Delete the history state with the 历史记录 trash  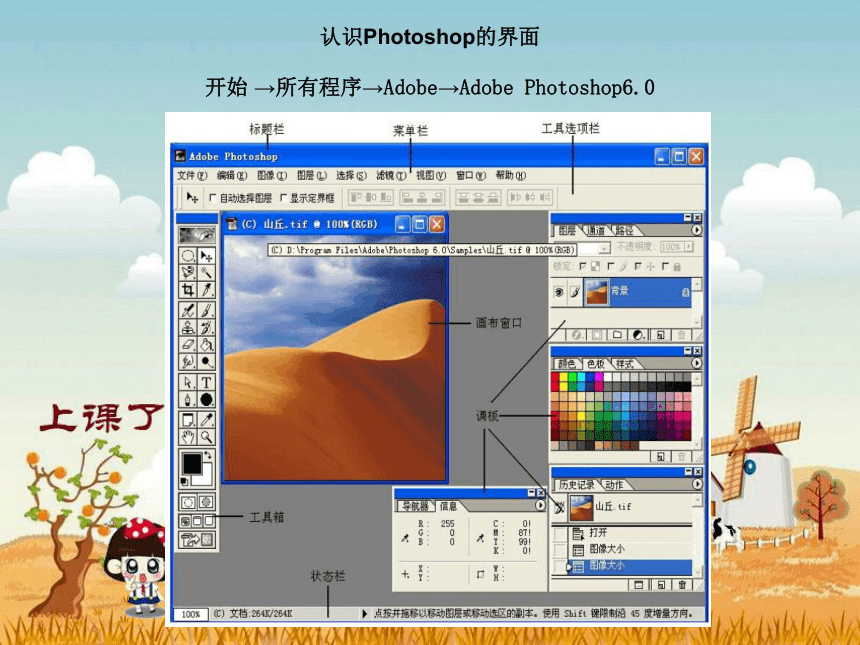click(682, 585)
